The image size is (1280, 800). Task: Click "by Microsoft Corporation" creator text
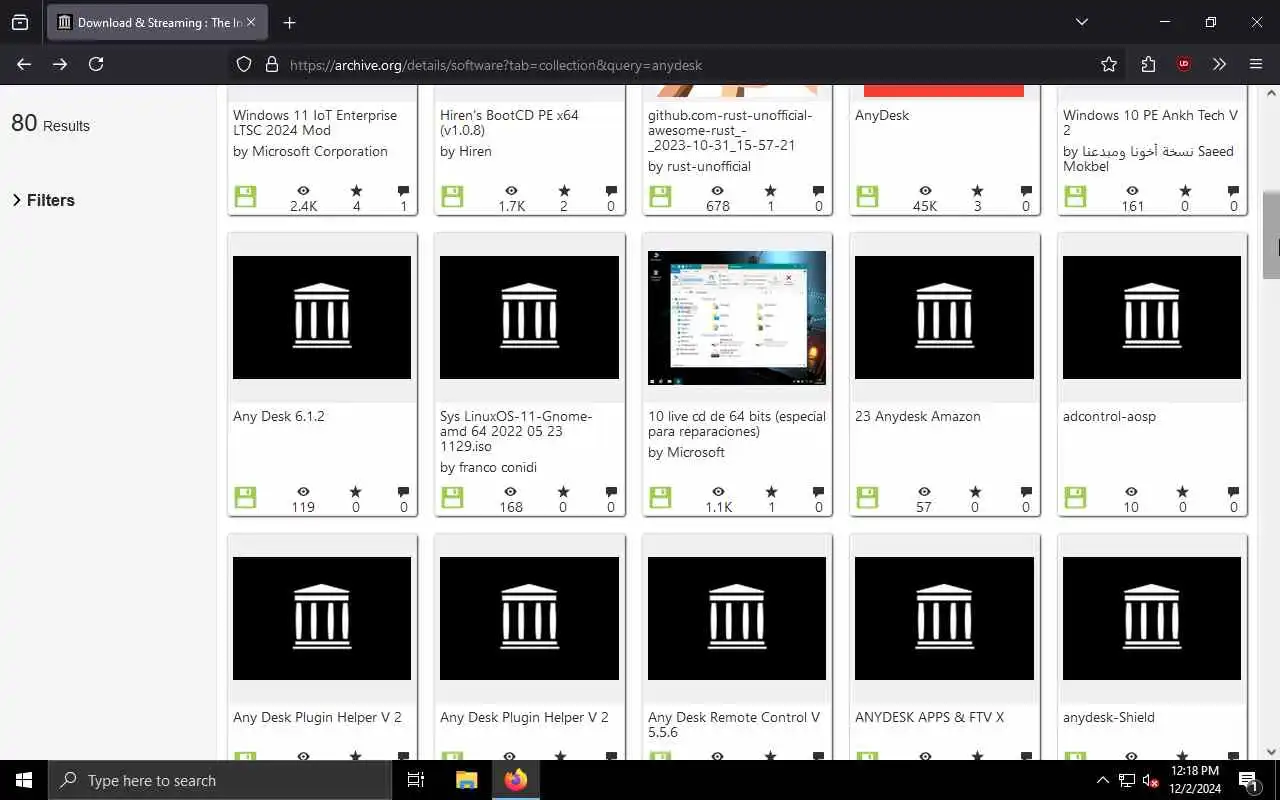(310, 151)
